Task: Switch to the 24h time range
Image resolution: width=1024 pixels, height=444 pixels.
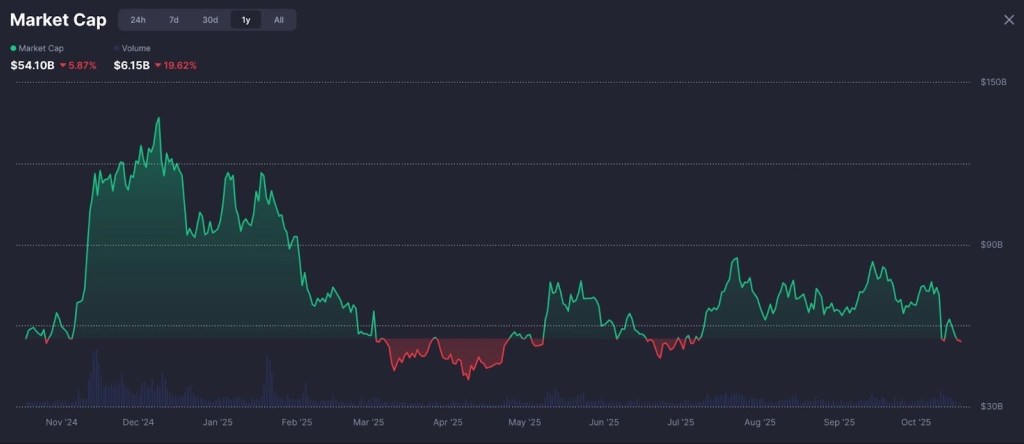Action: pos(138,20)
